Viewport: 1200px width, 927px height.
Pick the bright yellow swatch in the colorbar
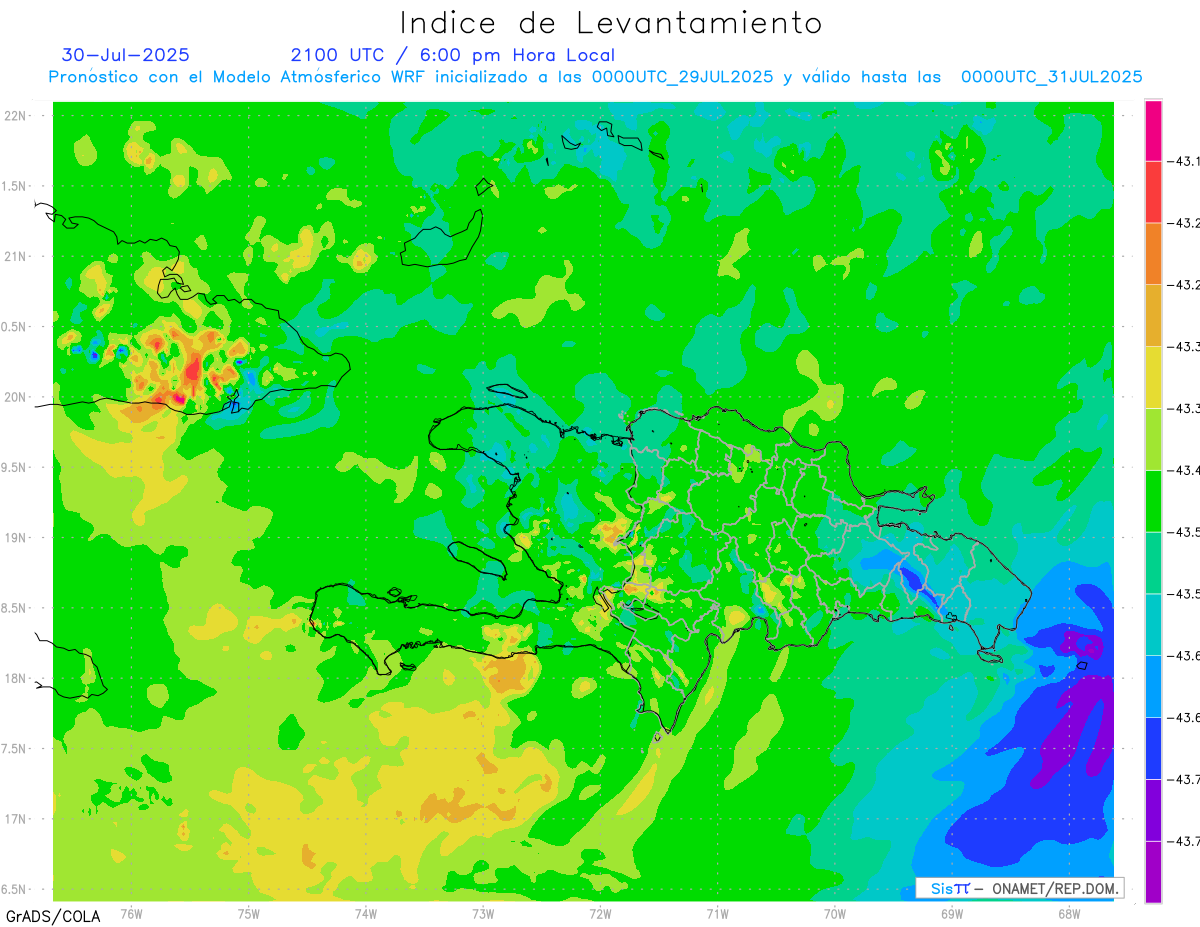(x=1153, y=377)
